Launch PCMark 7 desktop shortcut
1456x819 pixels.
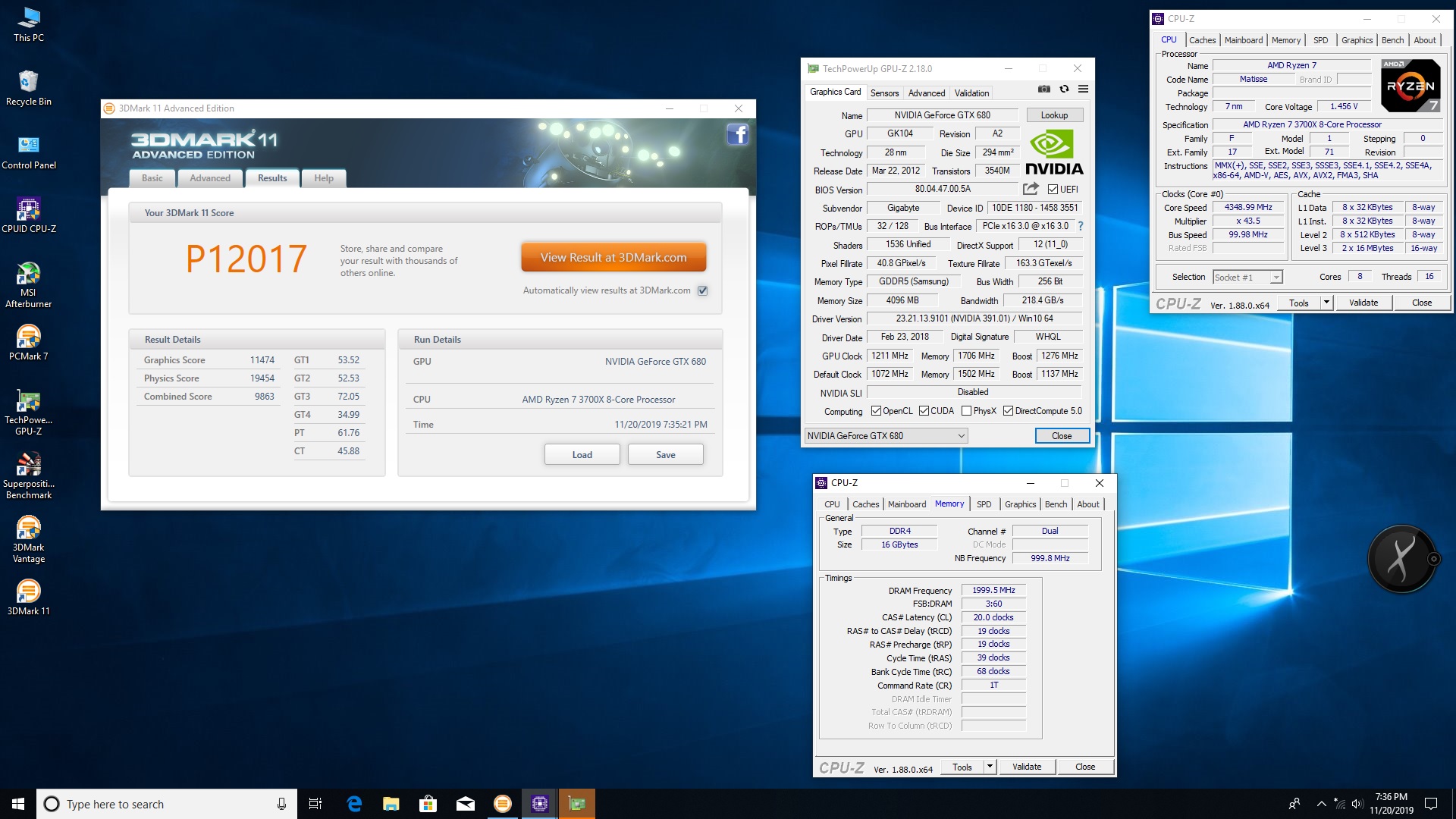point(29,343)
